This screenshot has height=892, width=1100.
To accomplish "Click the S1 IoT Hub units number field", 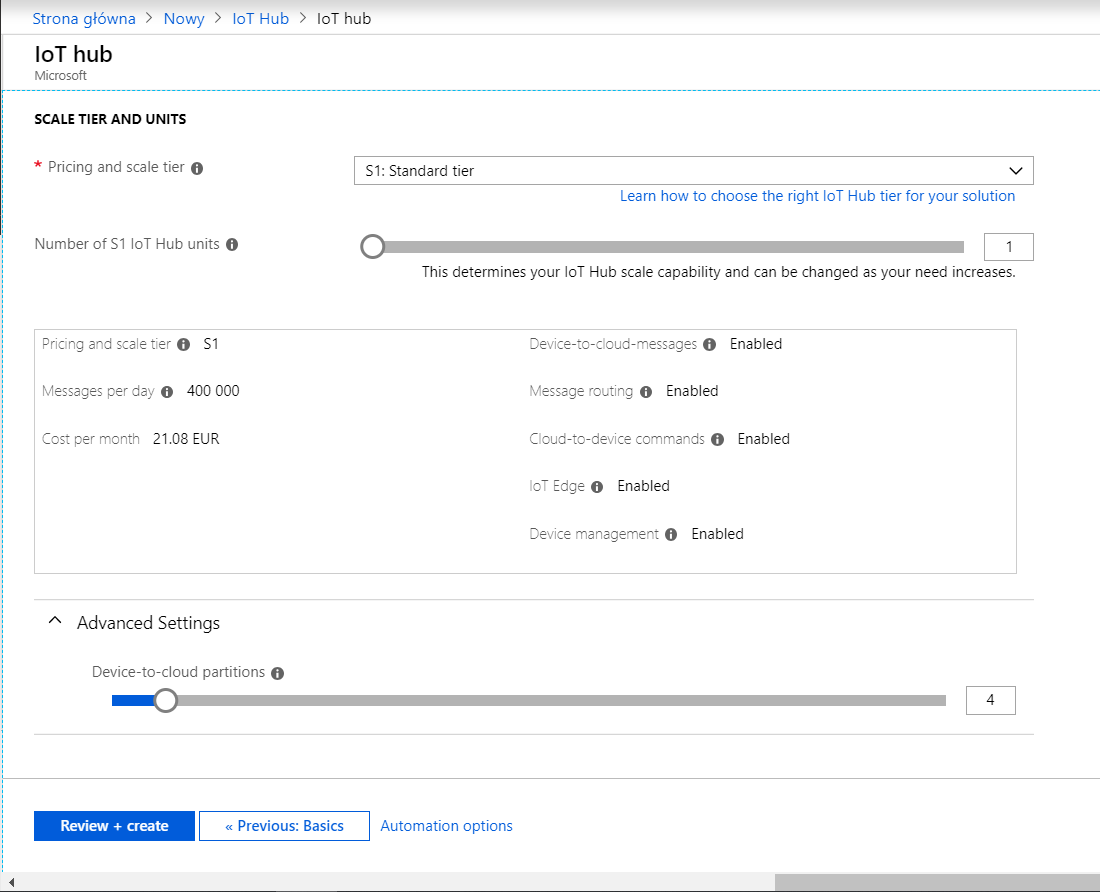I will pos(1008,247).
